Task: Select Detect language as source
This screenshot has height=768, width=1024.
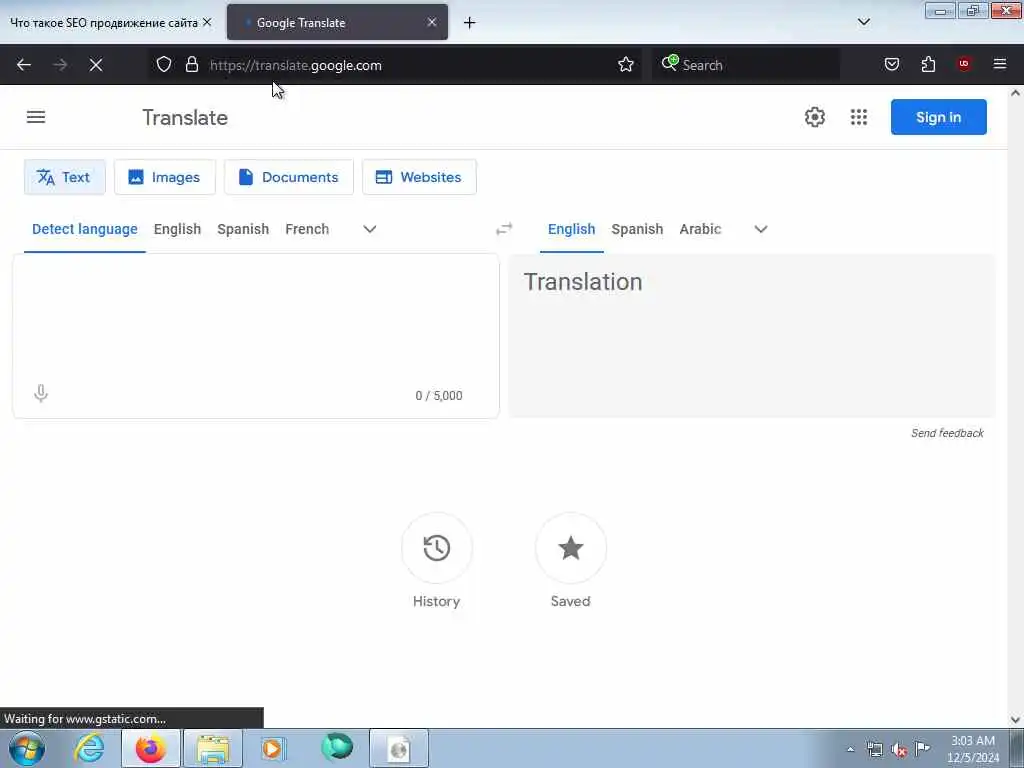Action: [85, 229]
